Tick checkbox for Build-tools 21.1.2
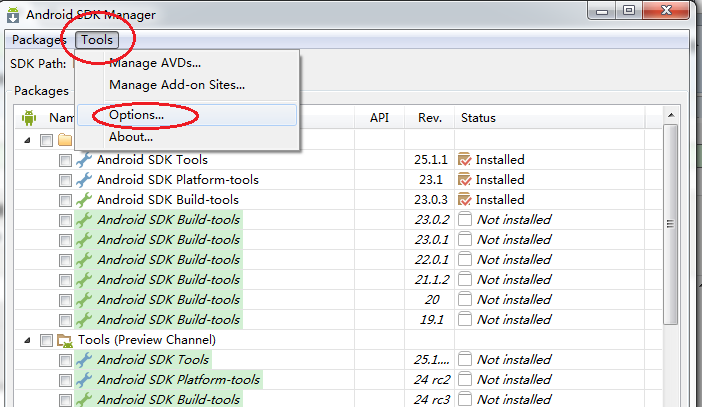 tap(65, 280)
